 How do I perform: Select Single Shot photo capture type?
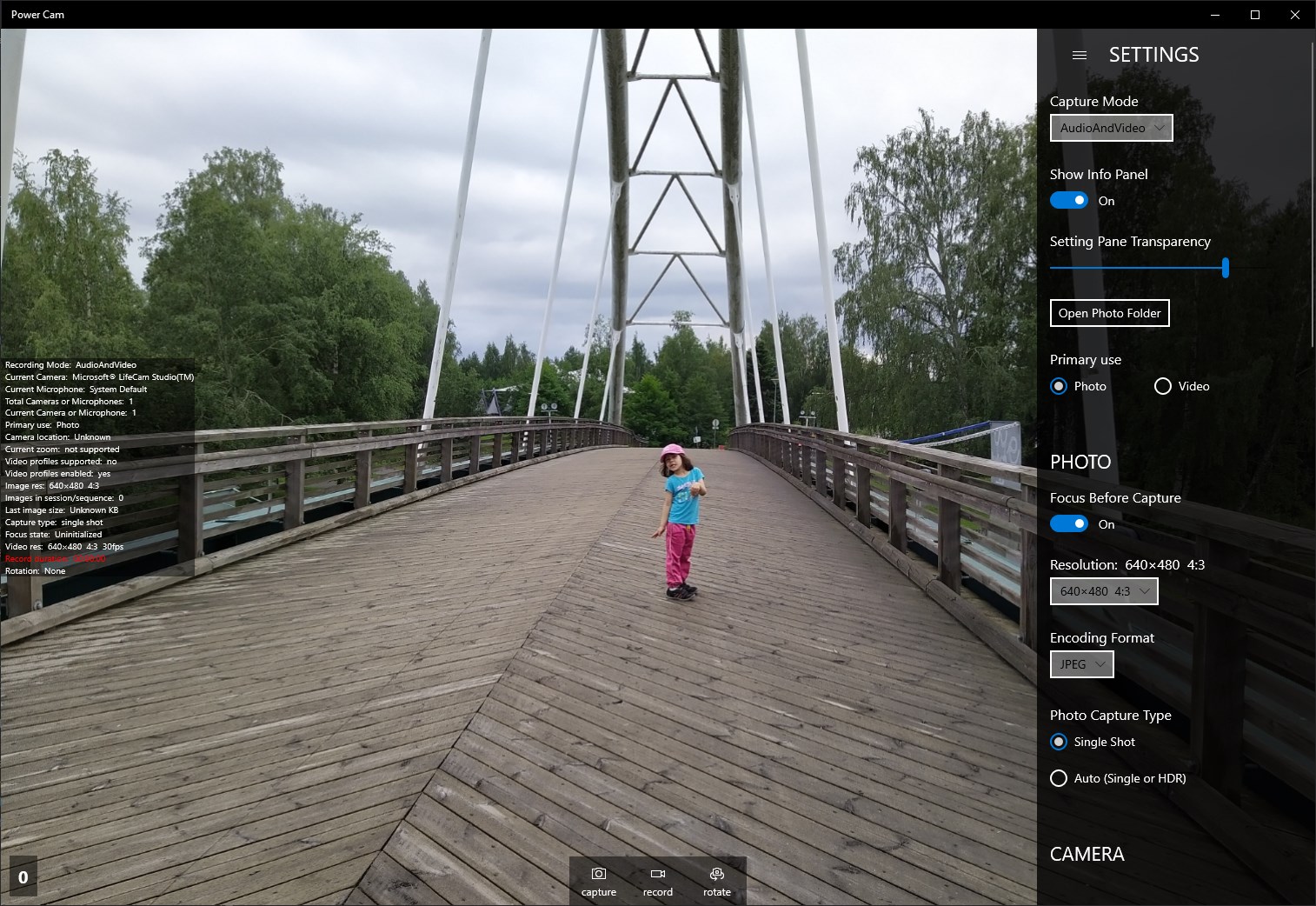click(1058, 742)
